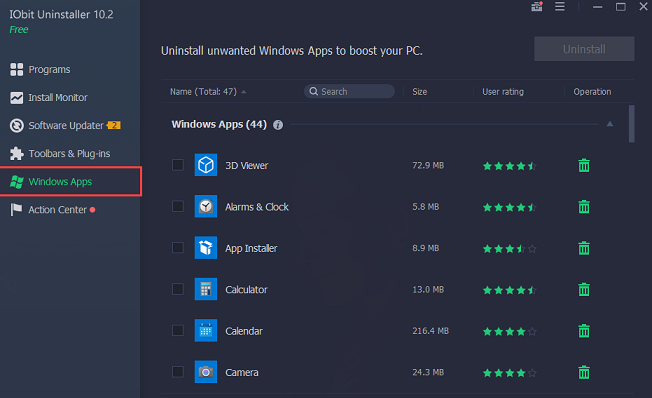The height and width of the screenshot is (398, 652).
Task: Click the Free edition label
Action: tap(19, 30)
